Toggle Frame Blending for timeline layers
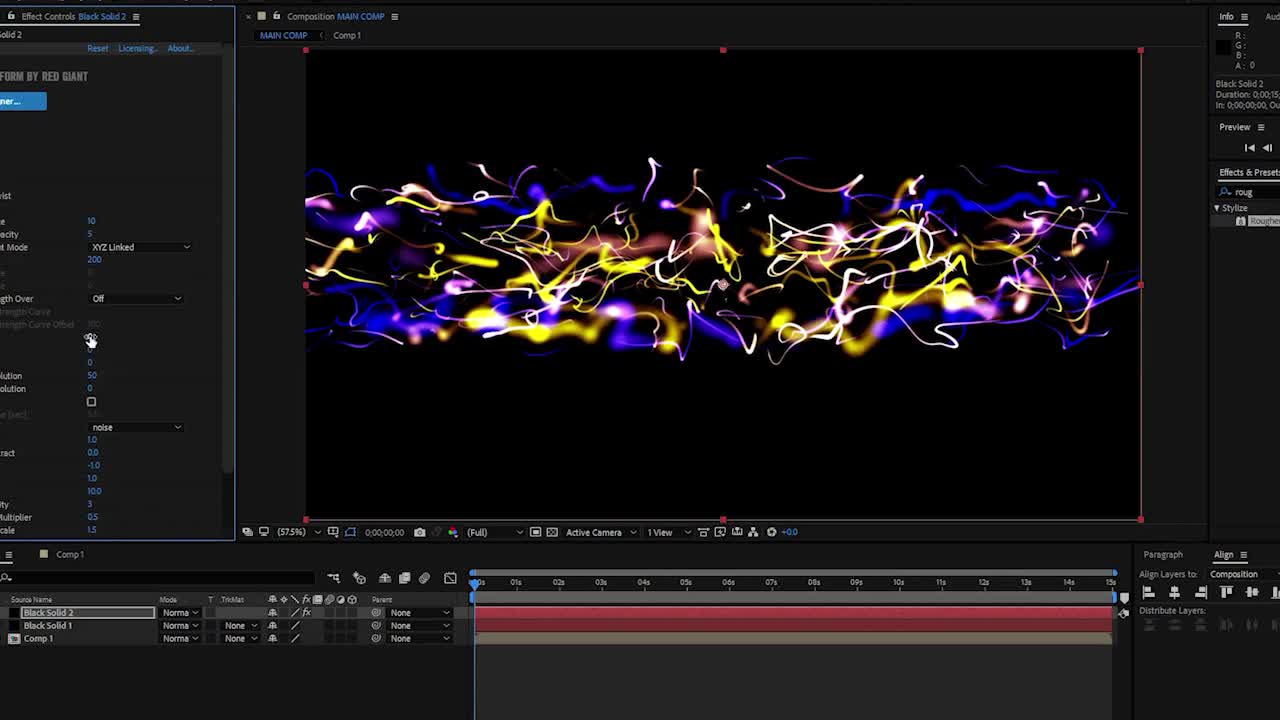Image resolution: width=1280 pixels, height=720 pixels. pyautogui.click(x=404, y=578)
